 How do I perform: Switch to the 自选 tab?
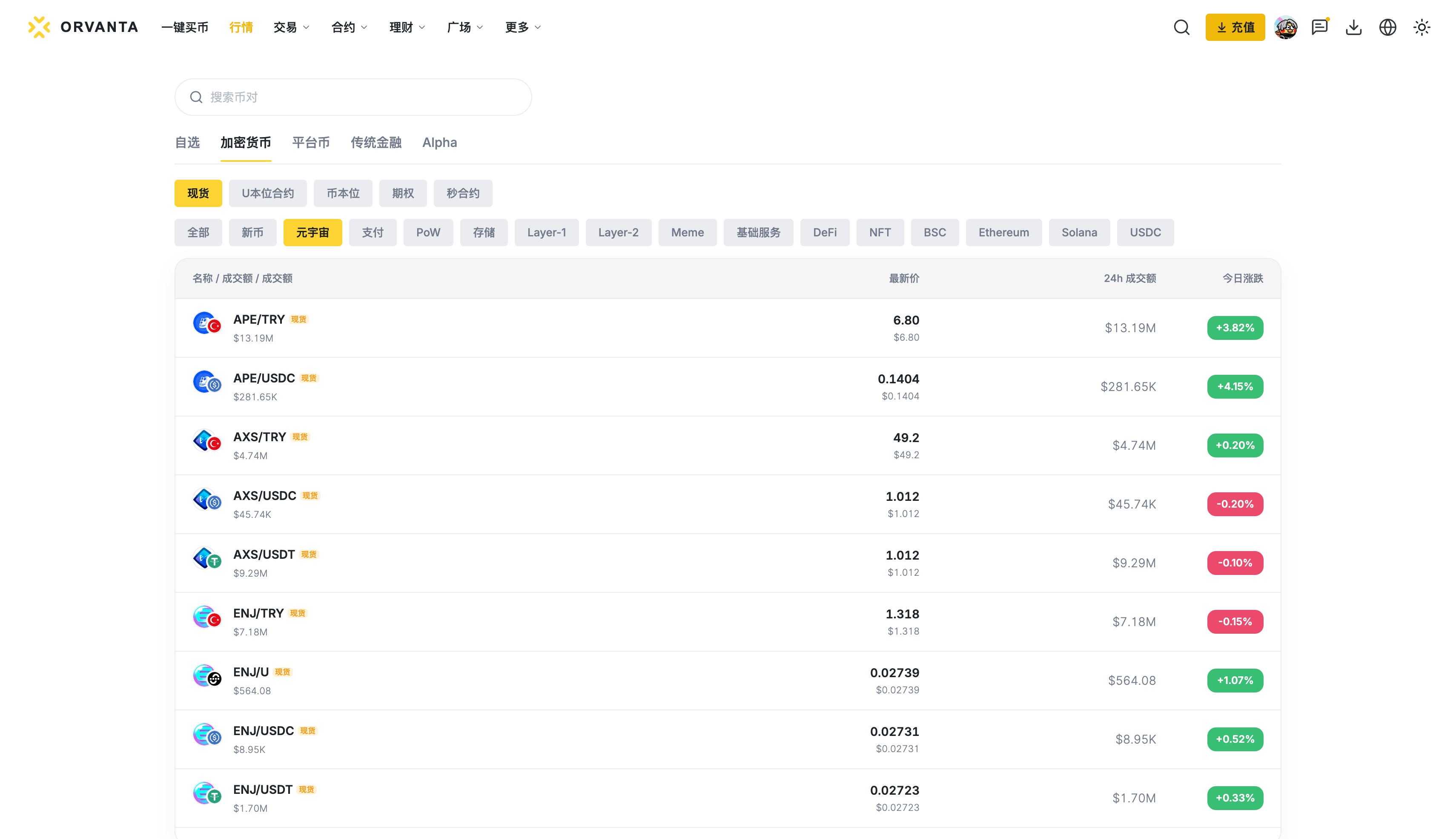click(x=187, y=142)
